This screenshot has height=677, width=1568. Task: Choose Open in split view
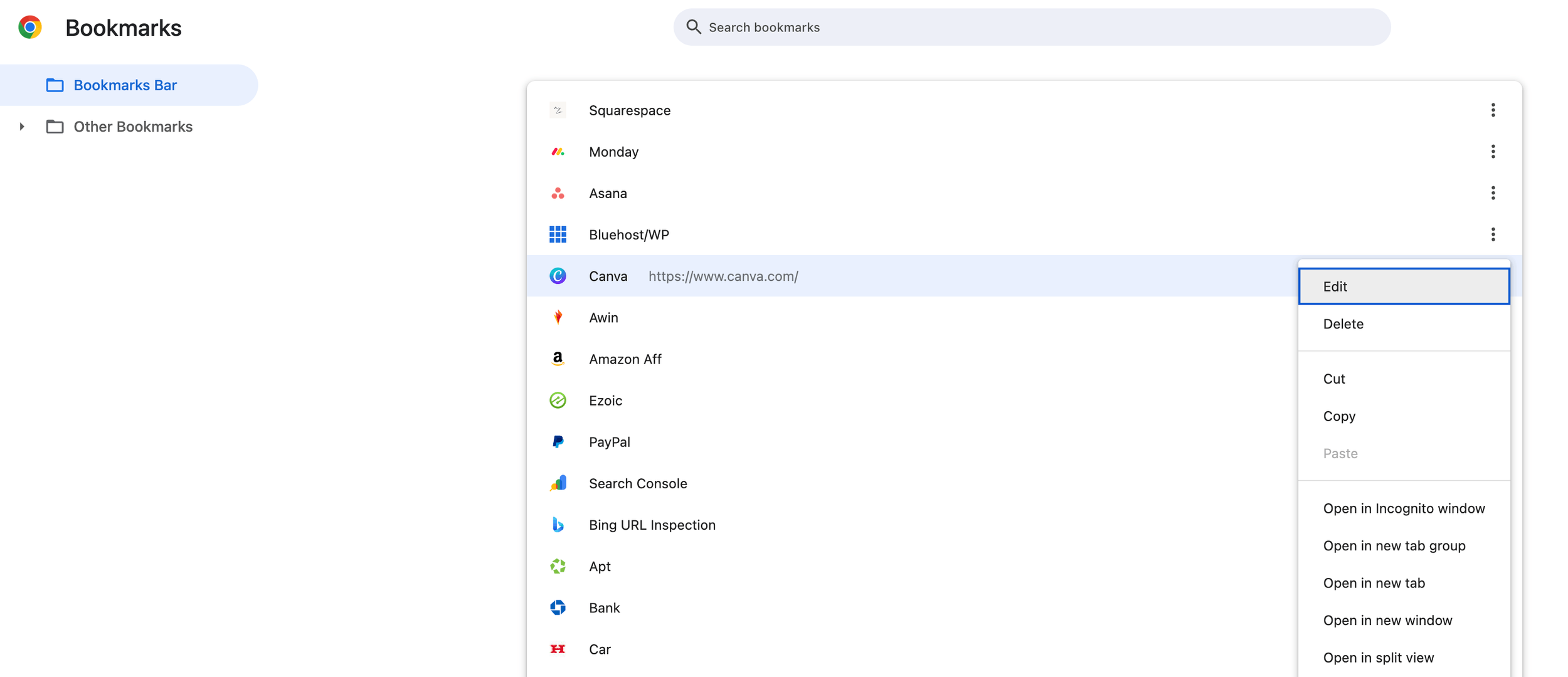pos(1404,658)
